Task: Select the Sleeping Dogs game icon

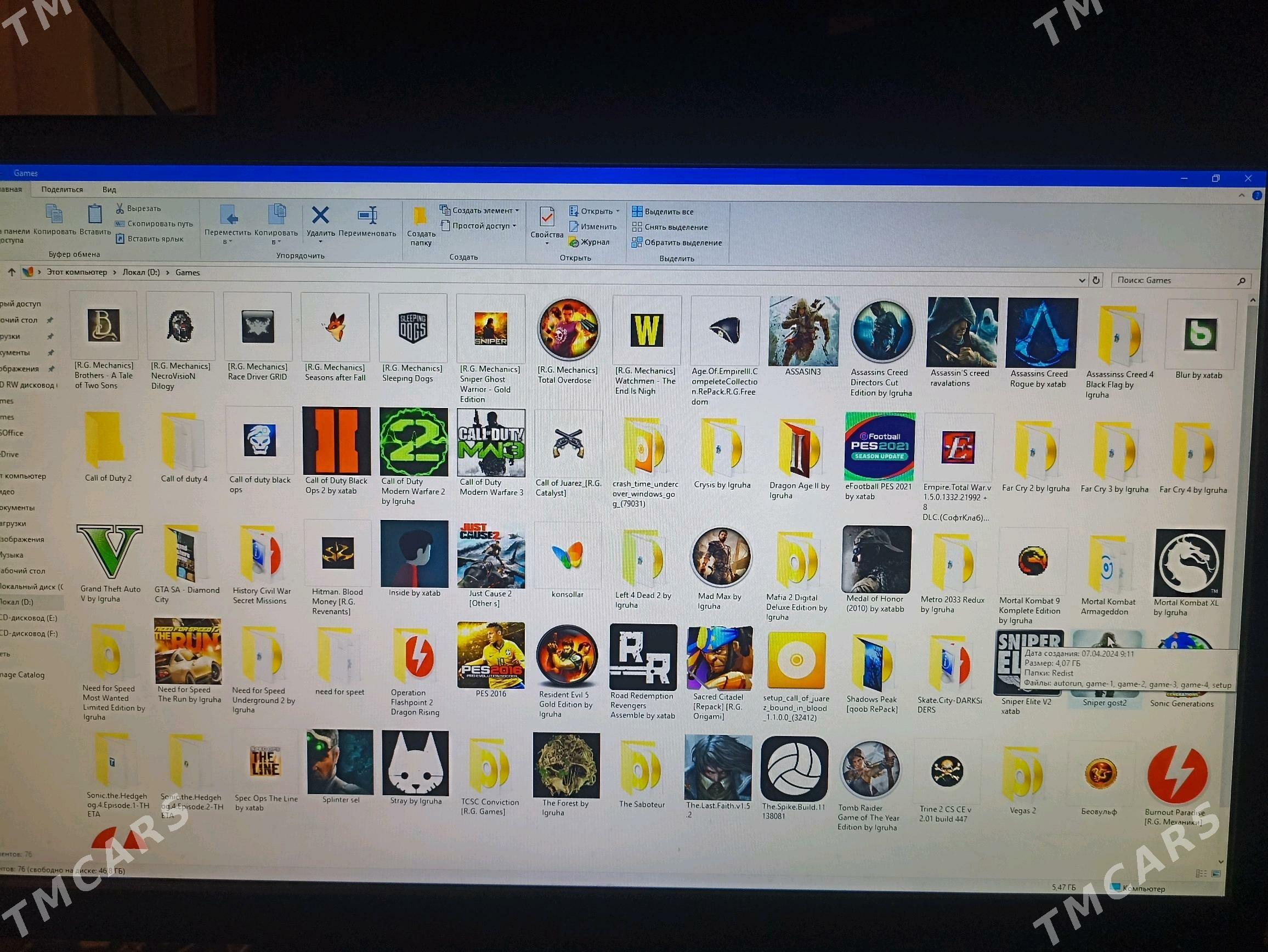Action: (413, 328)
